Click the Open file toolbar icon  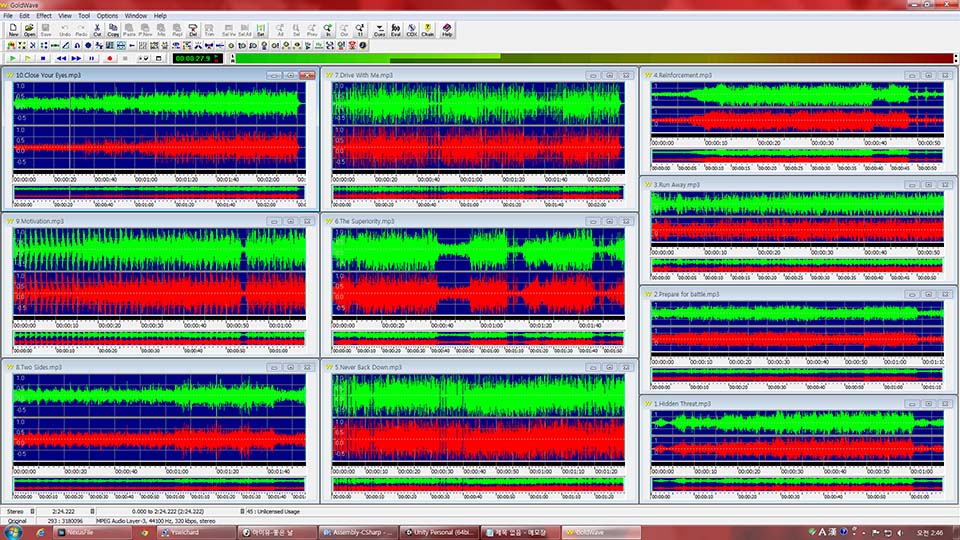click(x=29, y=30)
